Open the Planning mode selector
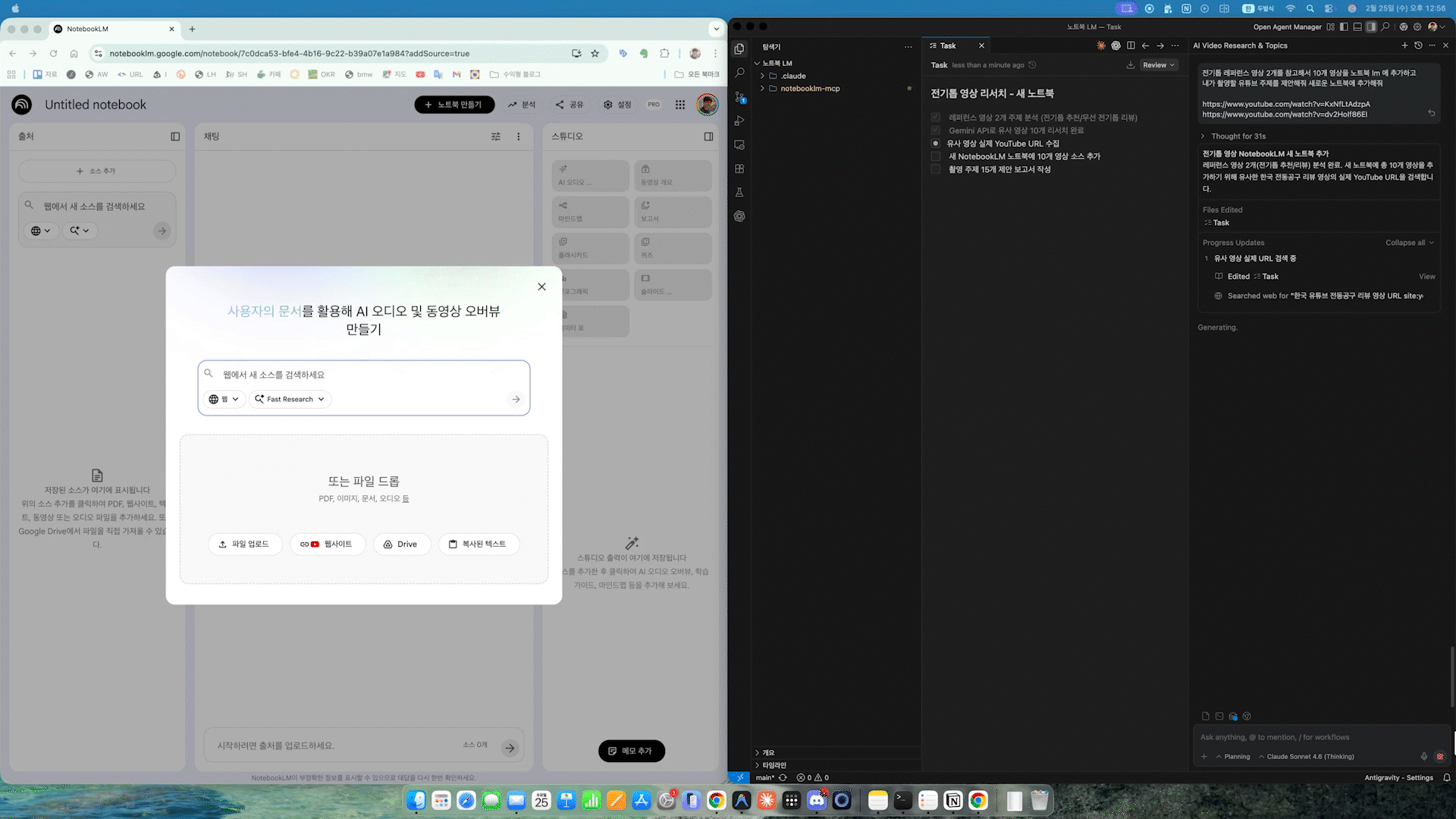 click(x=1233, y=756)
